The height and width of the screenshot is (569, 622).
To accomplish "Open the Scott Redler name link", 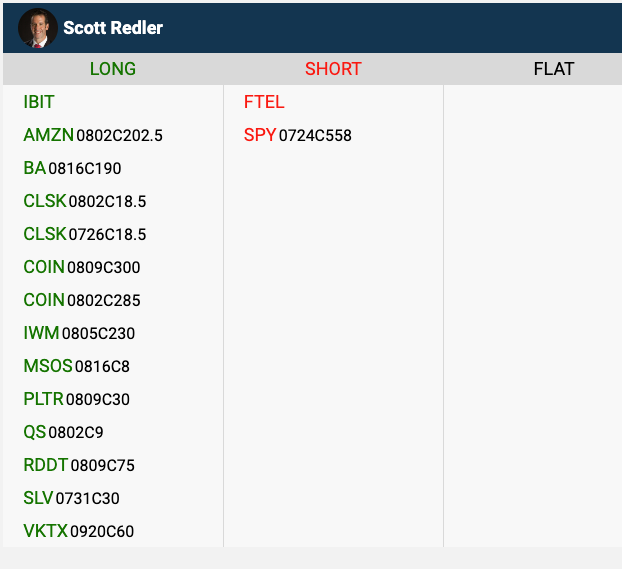I will coord(113,28).
